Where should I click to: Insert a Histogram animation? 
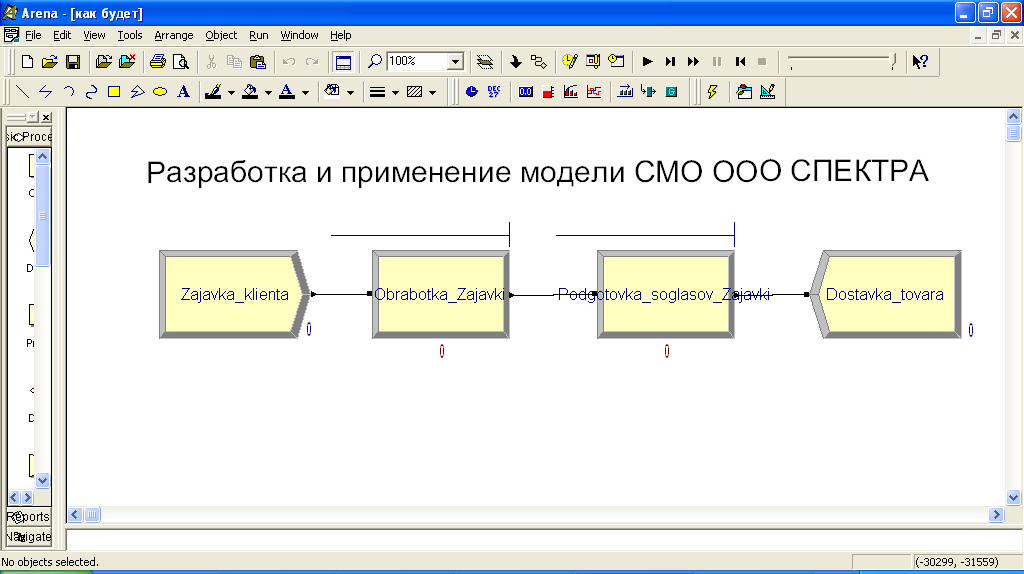(571, 92)
